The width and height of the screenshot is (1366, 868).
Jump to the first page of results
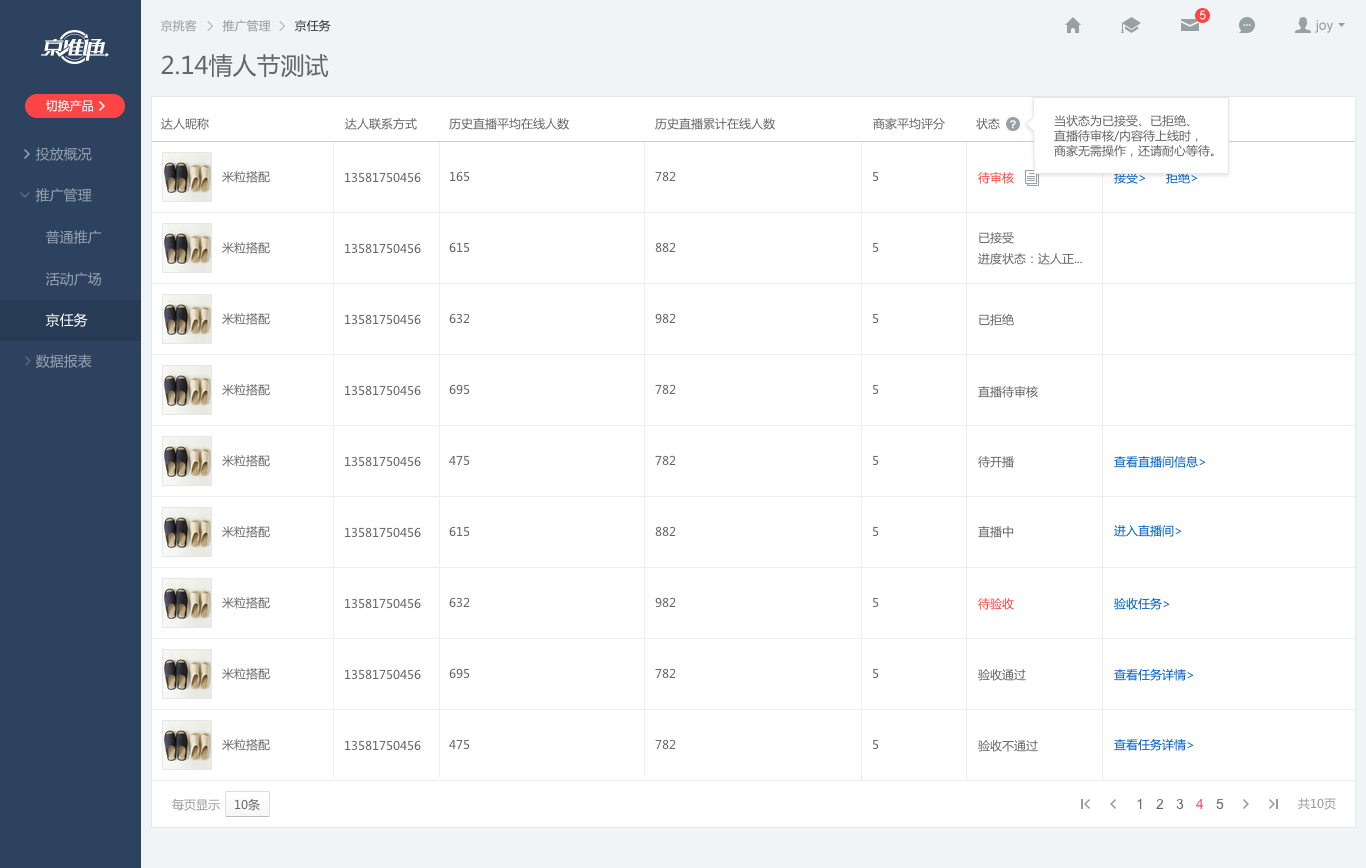[1085, 804]
